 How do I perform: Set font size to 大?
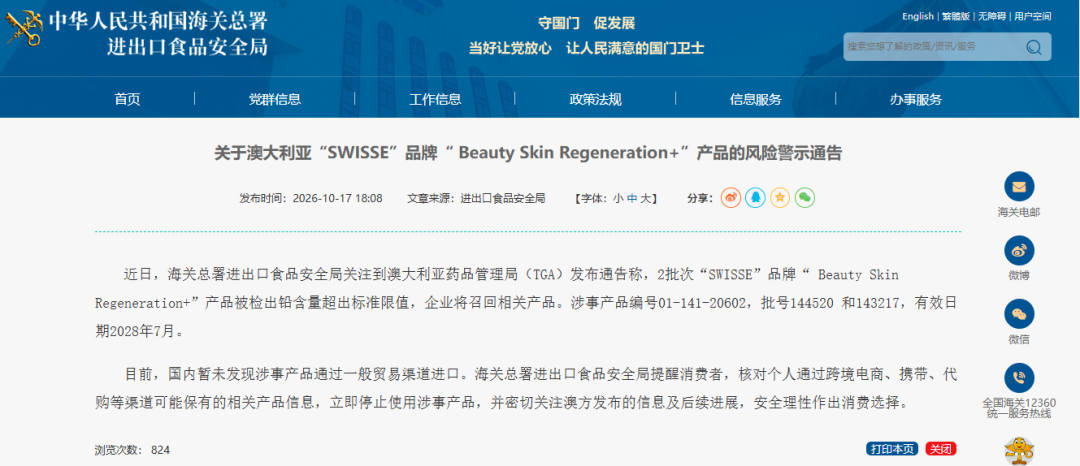point(645,198)
